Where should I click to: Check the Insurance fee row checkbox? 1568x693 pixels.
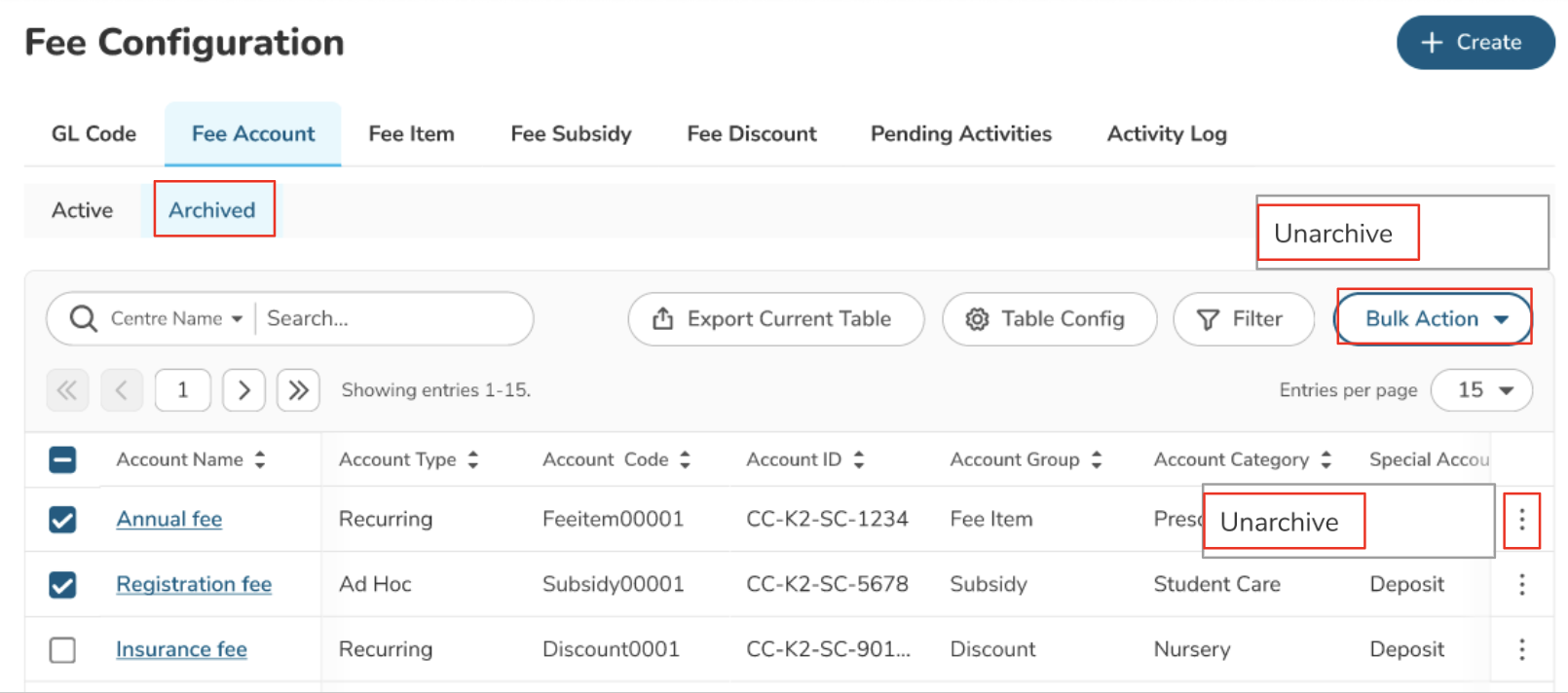coord(62,649)
